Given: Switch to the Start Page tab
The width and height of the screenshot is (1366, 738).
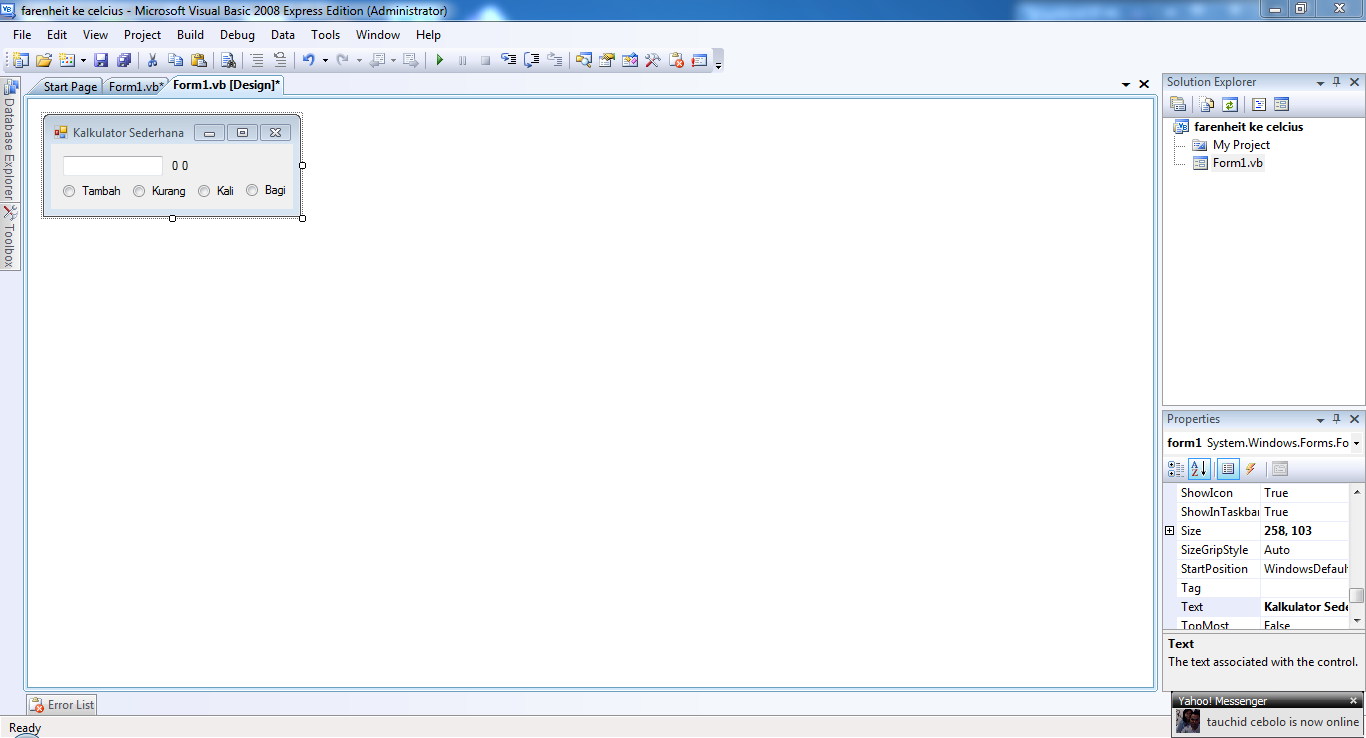Looking at the screenshot, I should 69,86.
